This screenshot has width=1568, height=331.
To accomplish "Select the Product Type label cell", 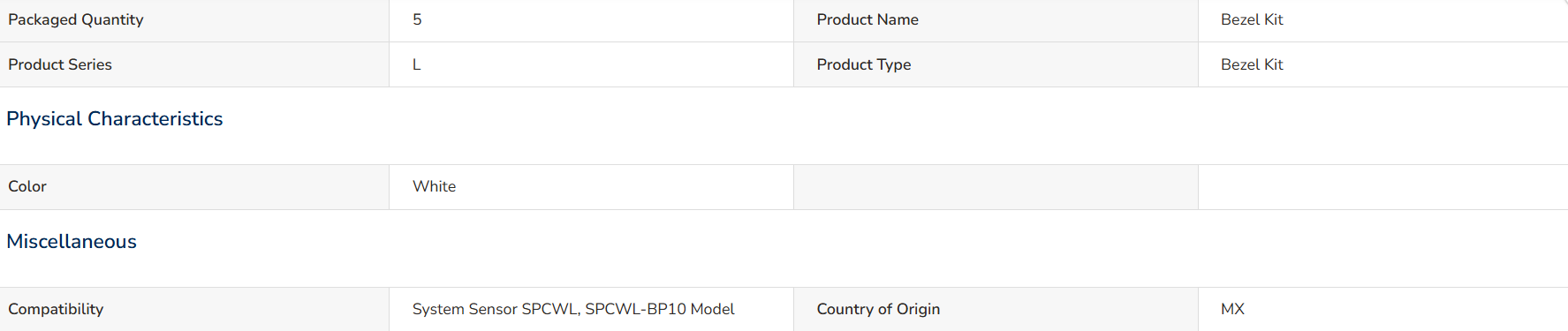I will click(x=996, y=64).
